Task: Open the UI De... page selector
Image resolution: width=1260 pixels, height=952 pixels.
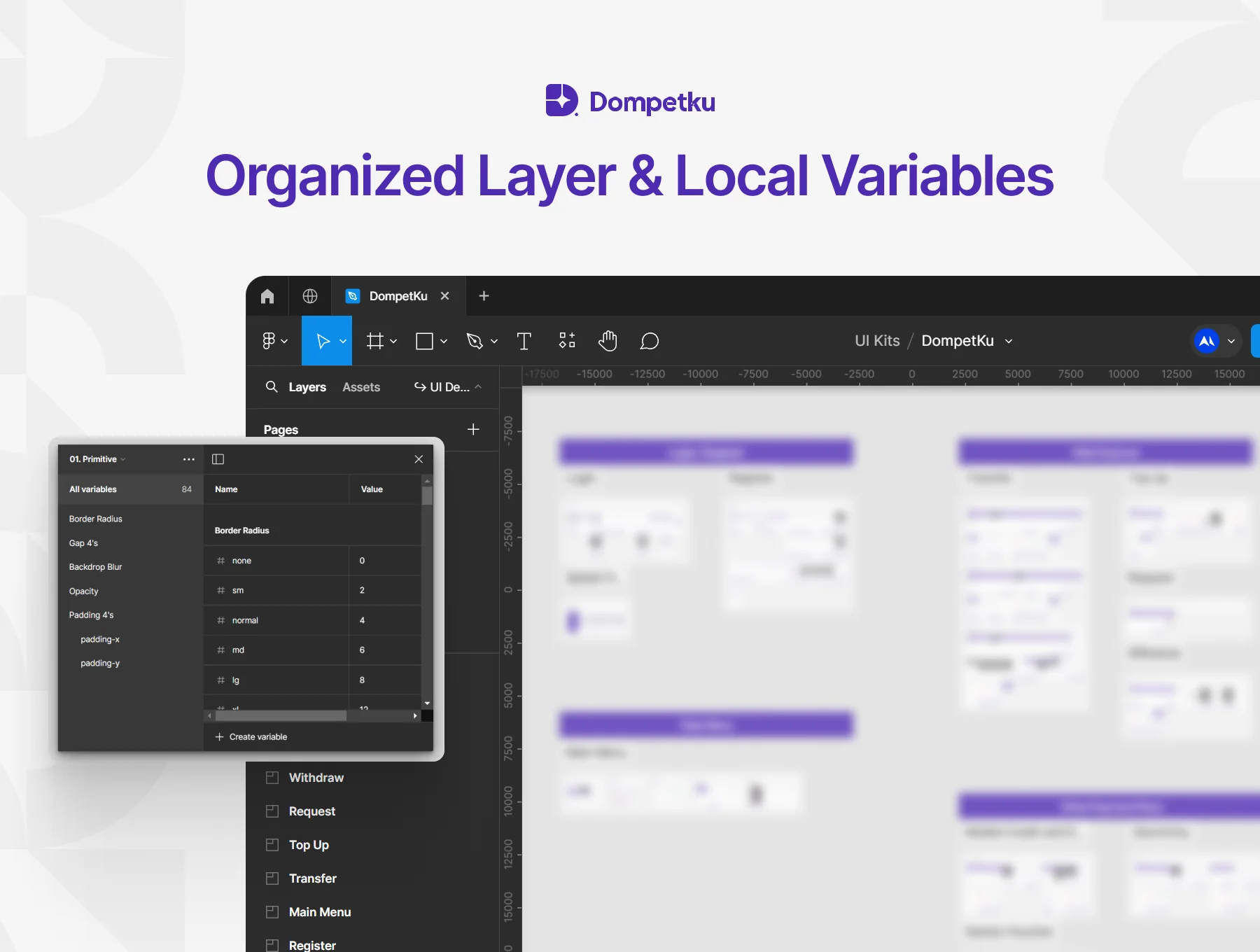Action: coord(448,387)
